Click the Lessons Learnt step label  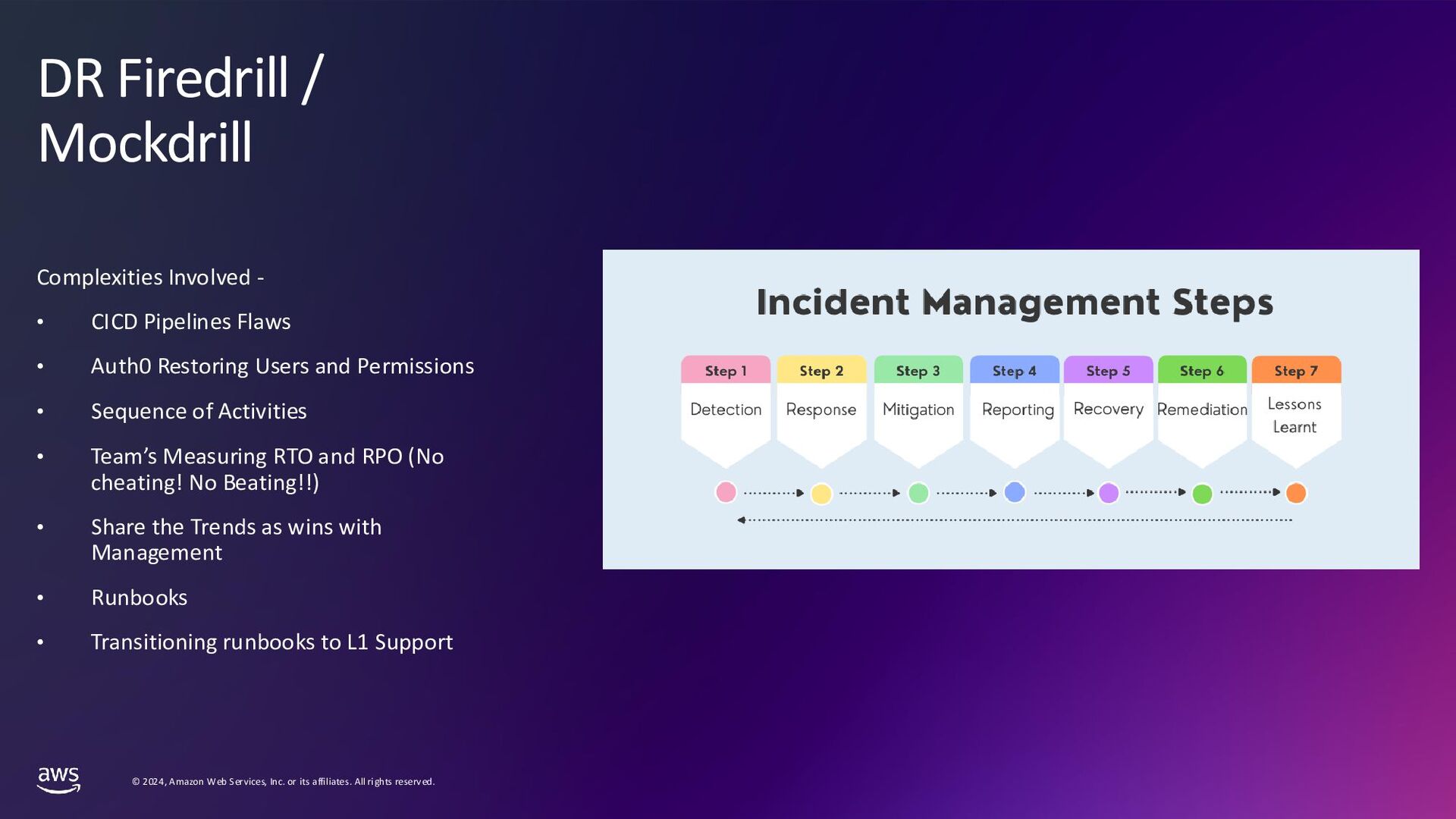(1294, 416)
